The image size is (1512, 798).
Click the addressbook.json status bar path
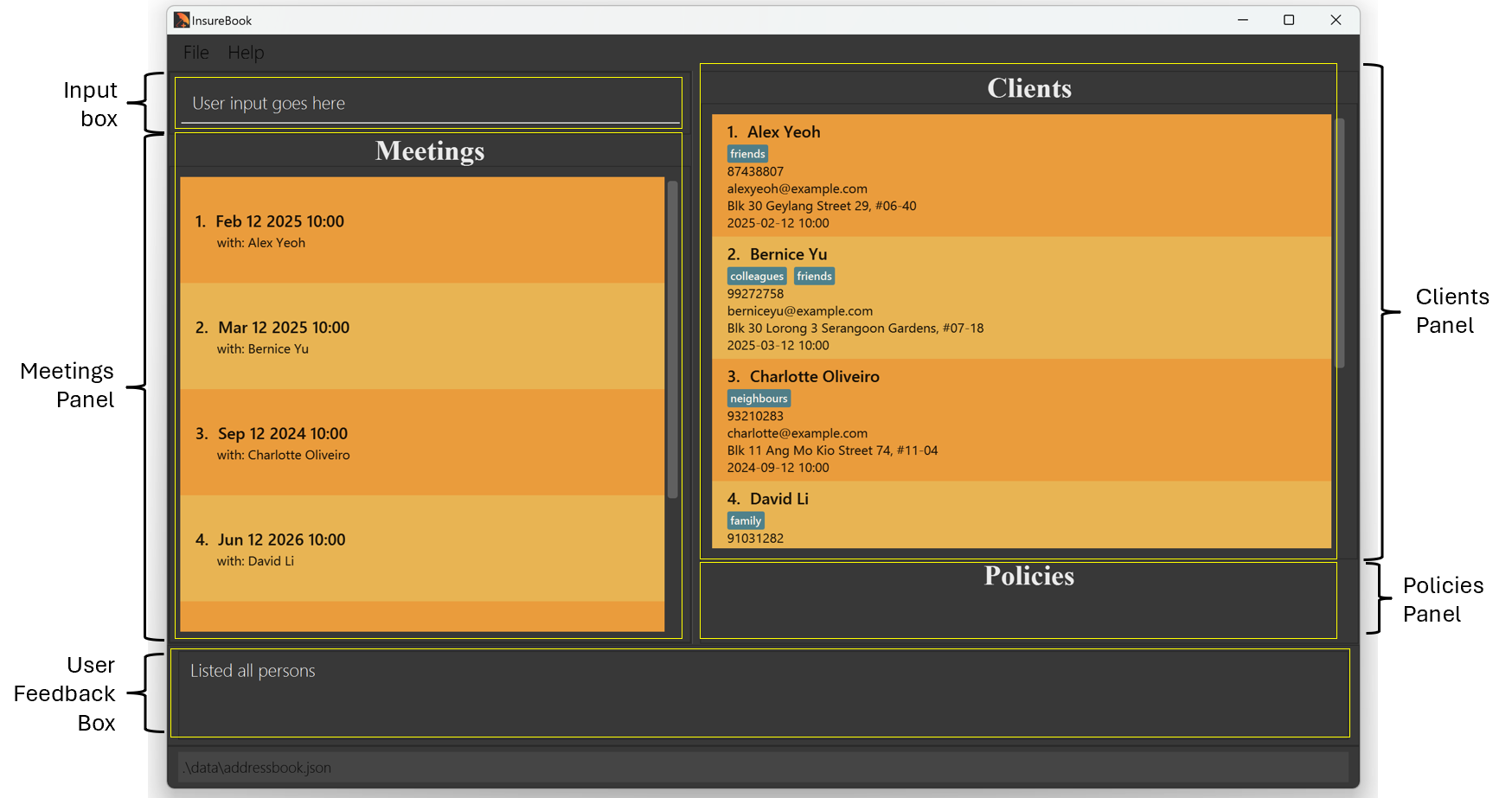click(258, 768)
